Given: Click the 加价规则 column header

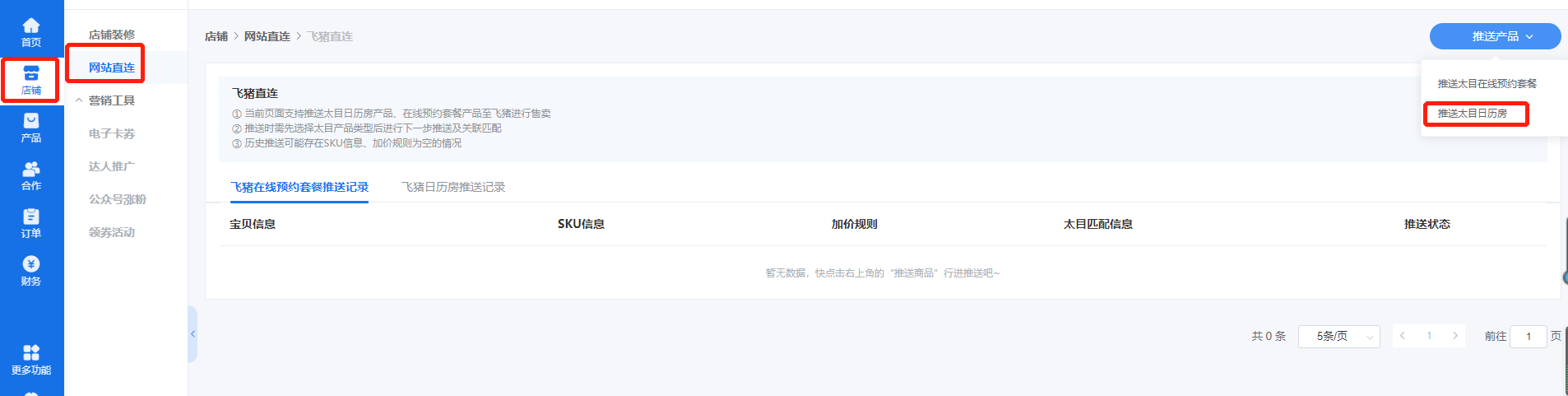Looking at the screenshot, I should click(x=854, y=224).
